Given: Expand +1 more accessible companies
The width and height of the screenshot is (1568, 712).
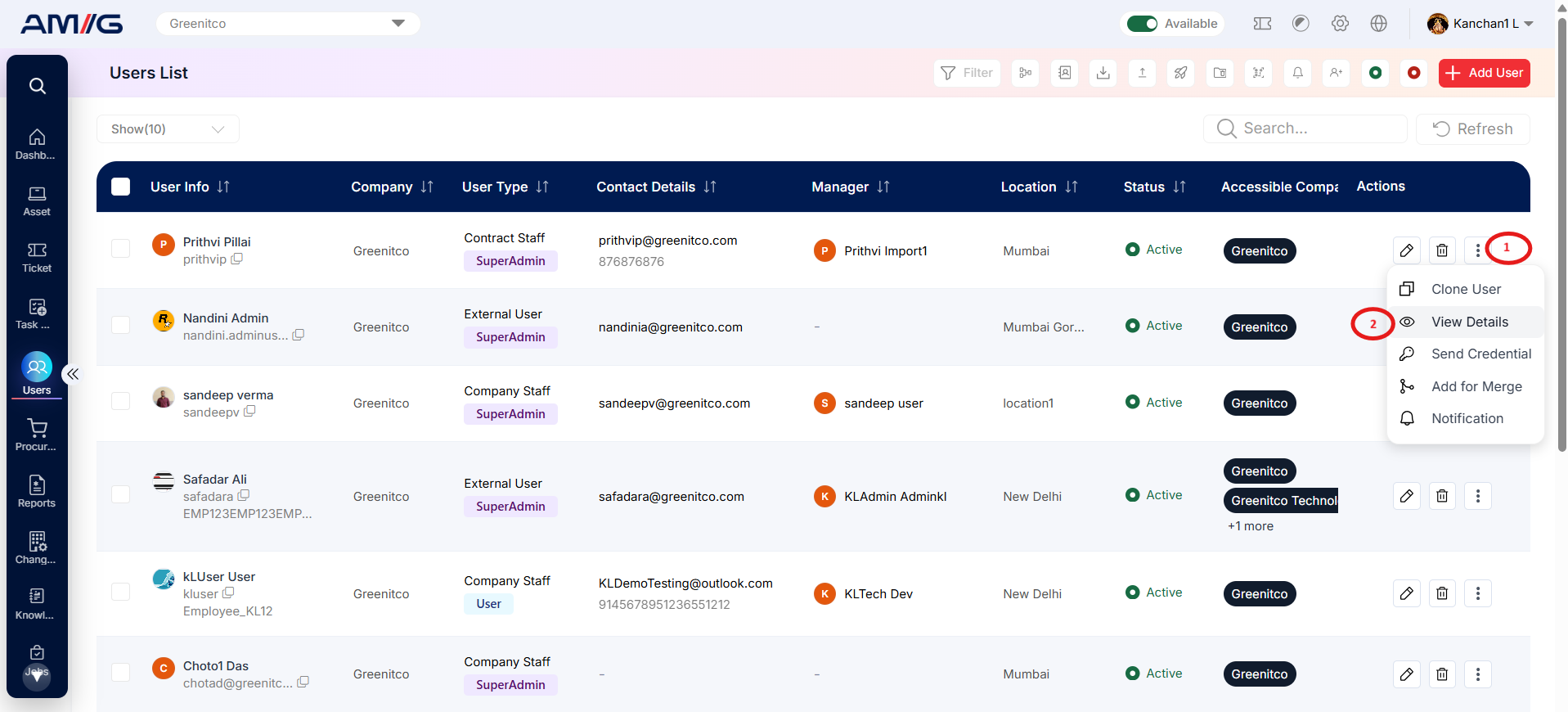Looking at the screenshot, I should coord(1251,526).
